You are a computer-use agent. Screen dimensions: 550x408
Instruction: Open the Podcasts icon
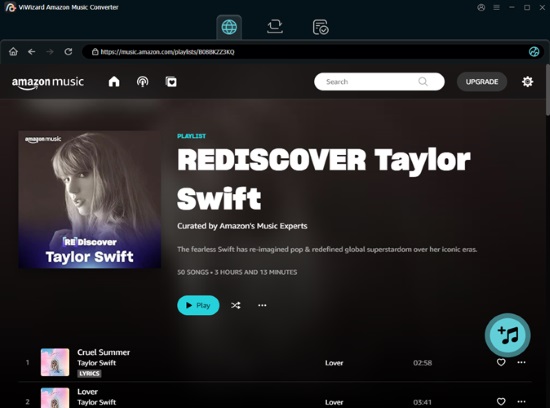coord(142,82)
